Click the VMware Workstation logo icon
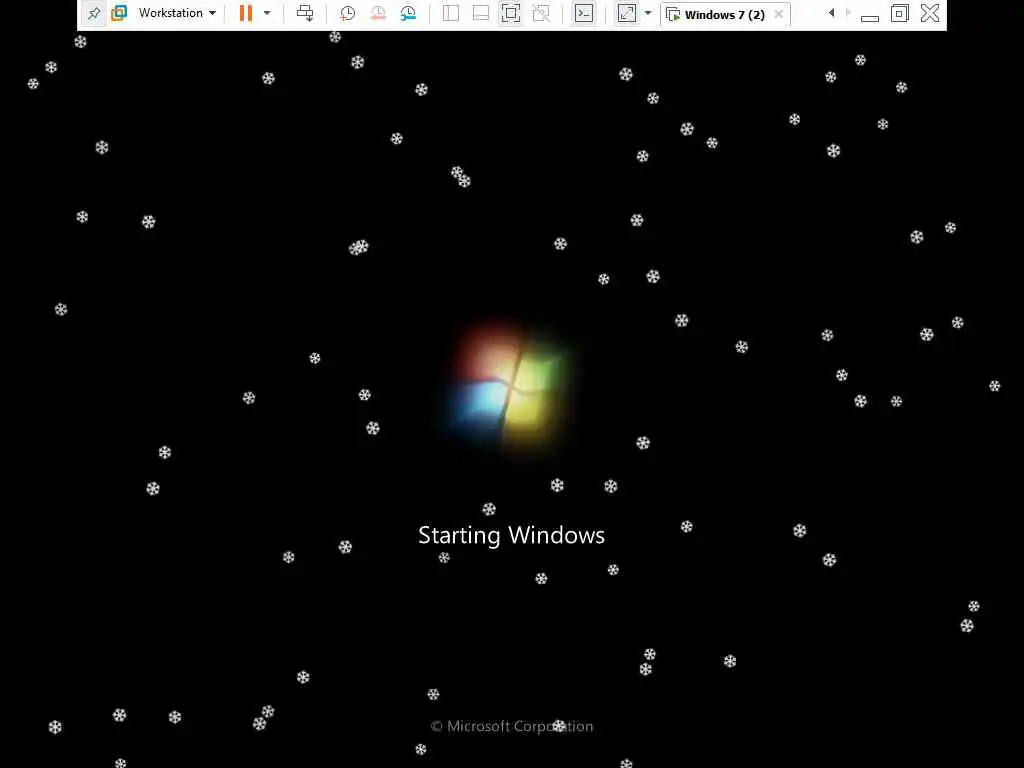The image size is (1024, 768). point(119,13)
